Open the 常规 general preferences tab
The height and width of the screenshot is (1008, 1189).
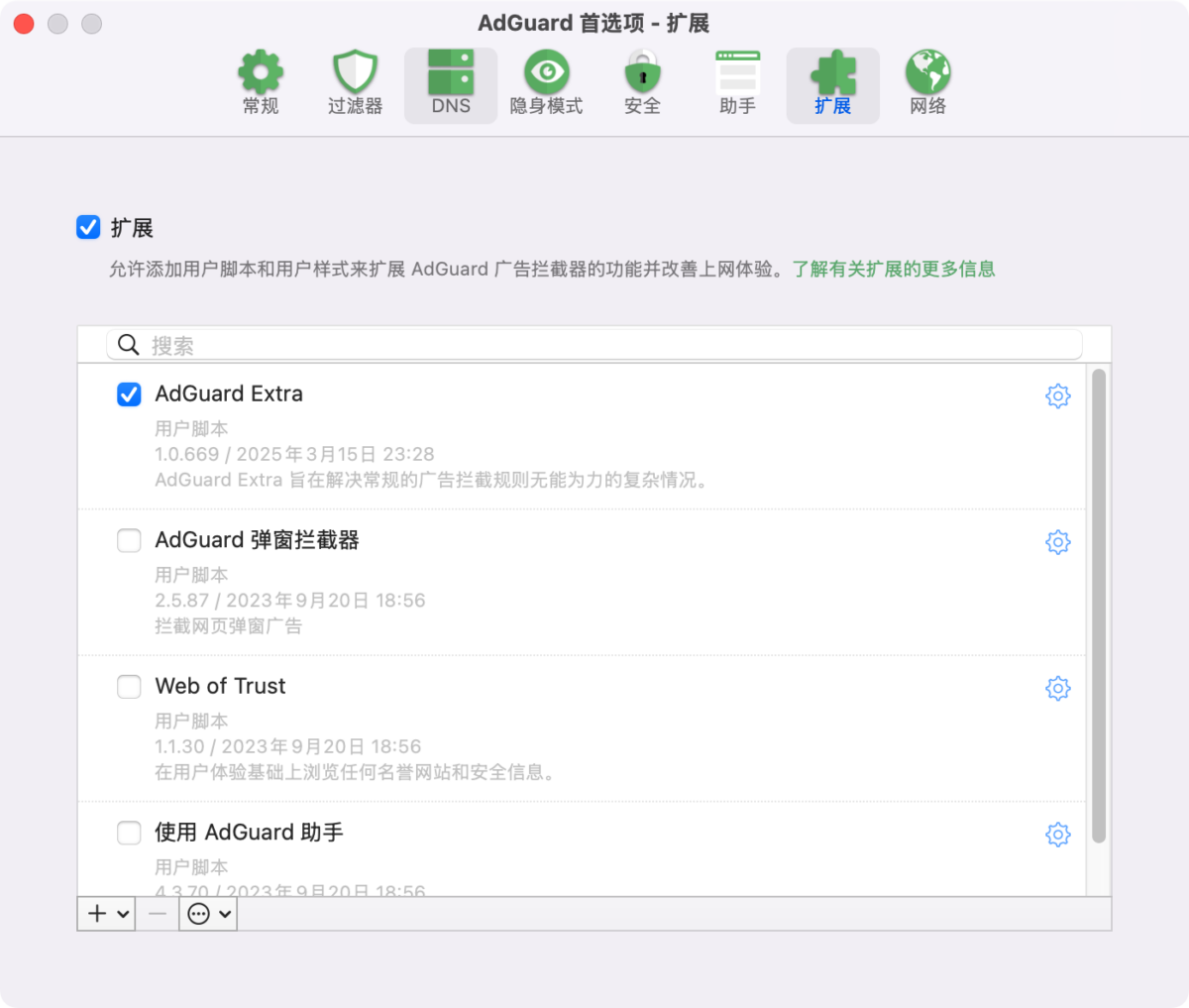click(261, 85)
